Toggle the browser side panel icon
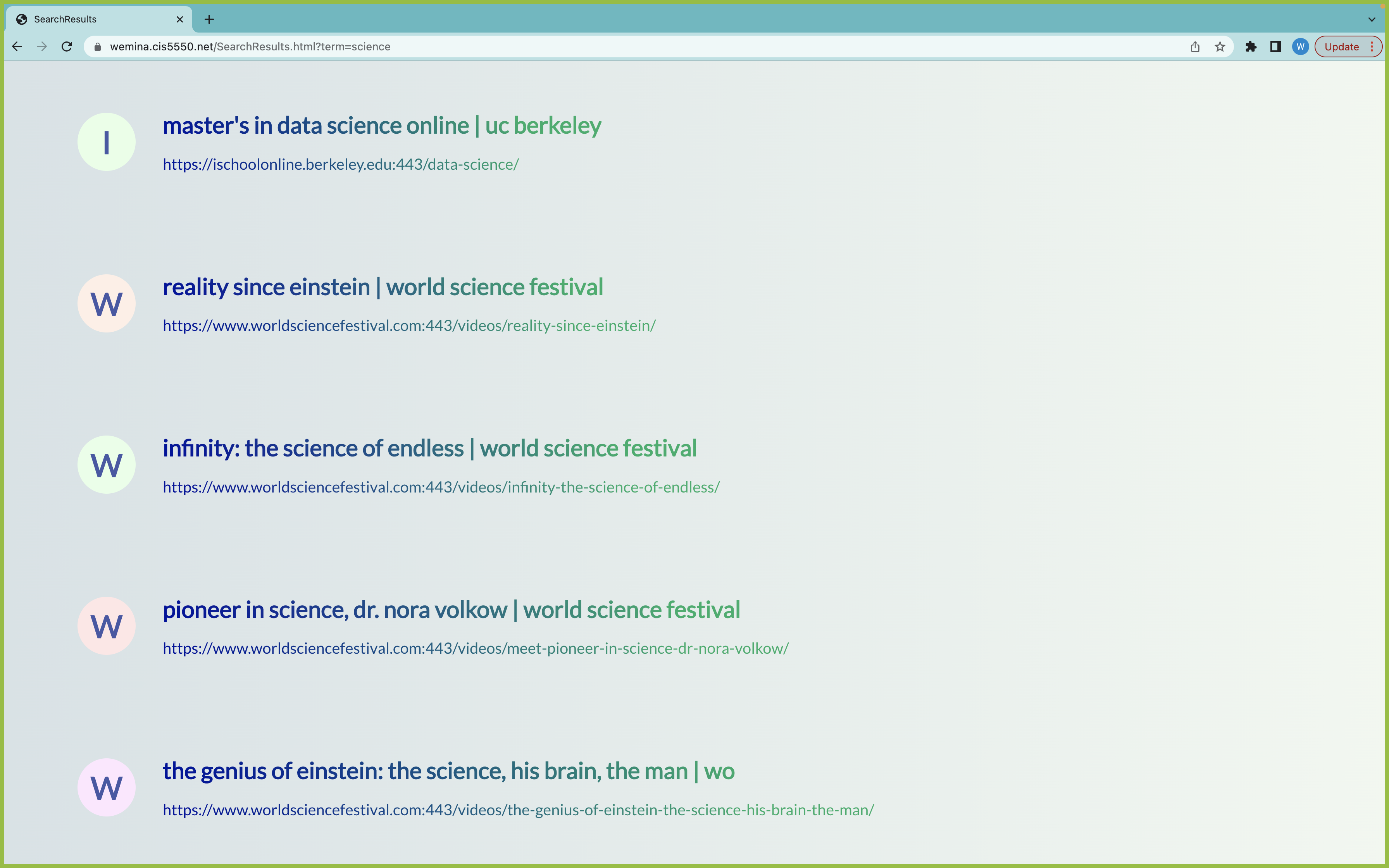The image size is (1389, 868). point(1276,46)
